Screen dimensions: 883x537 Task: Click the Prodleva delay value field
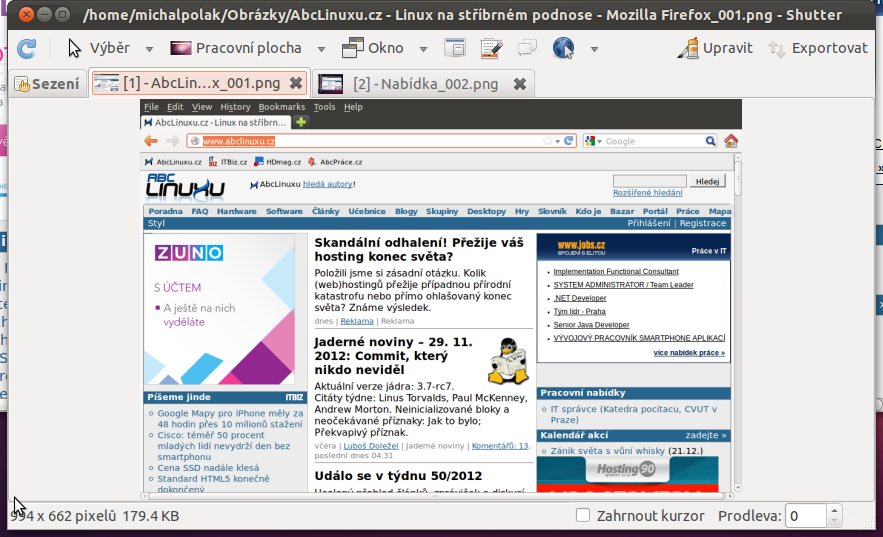click(806, 516)
